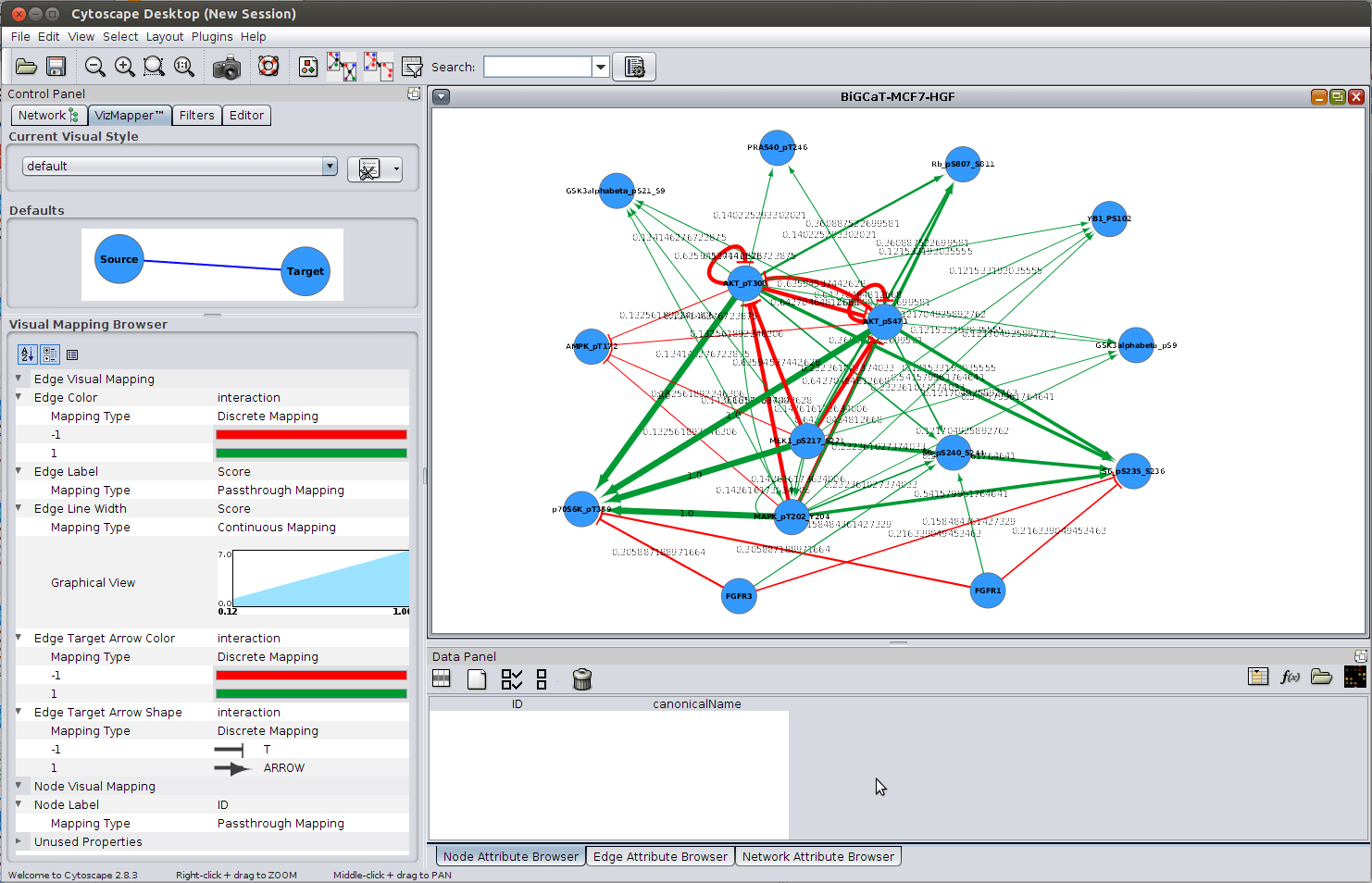Save the session with floppy disk icon
The width and height of the screenshot is (1372, 883).
coord(56,67)
